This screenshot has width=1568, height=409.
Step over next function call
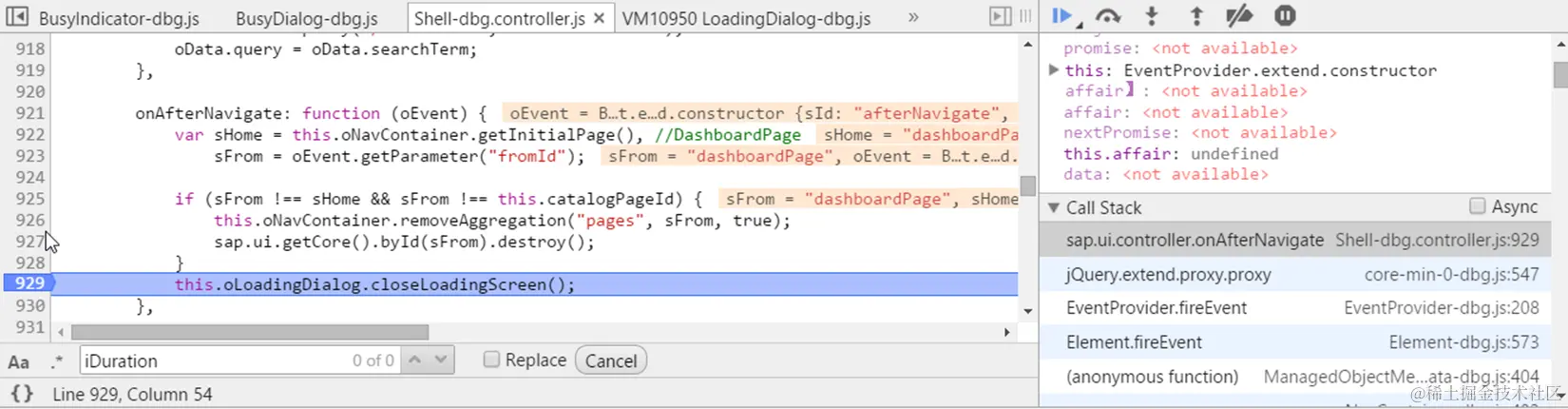click(x=1108, y=15)
